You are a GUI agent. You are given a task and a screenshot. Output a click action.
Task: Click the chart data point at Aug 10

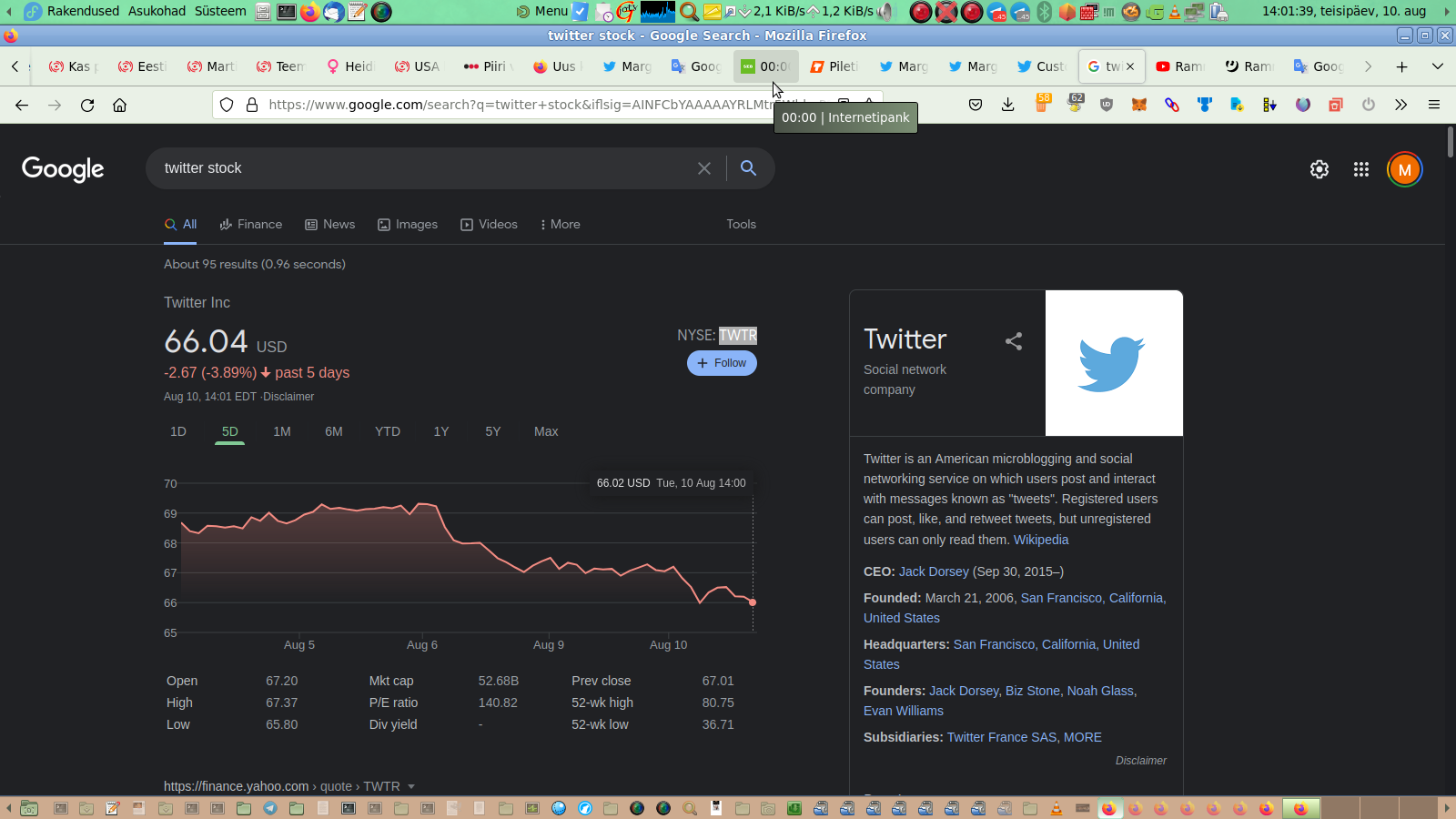pyautogui.click(x=753, y=602)
